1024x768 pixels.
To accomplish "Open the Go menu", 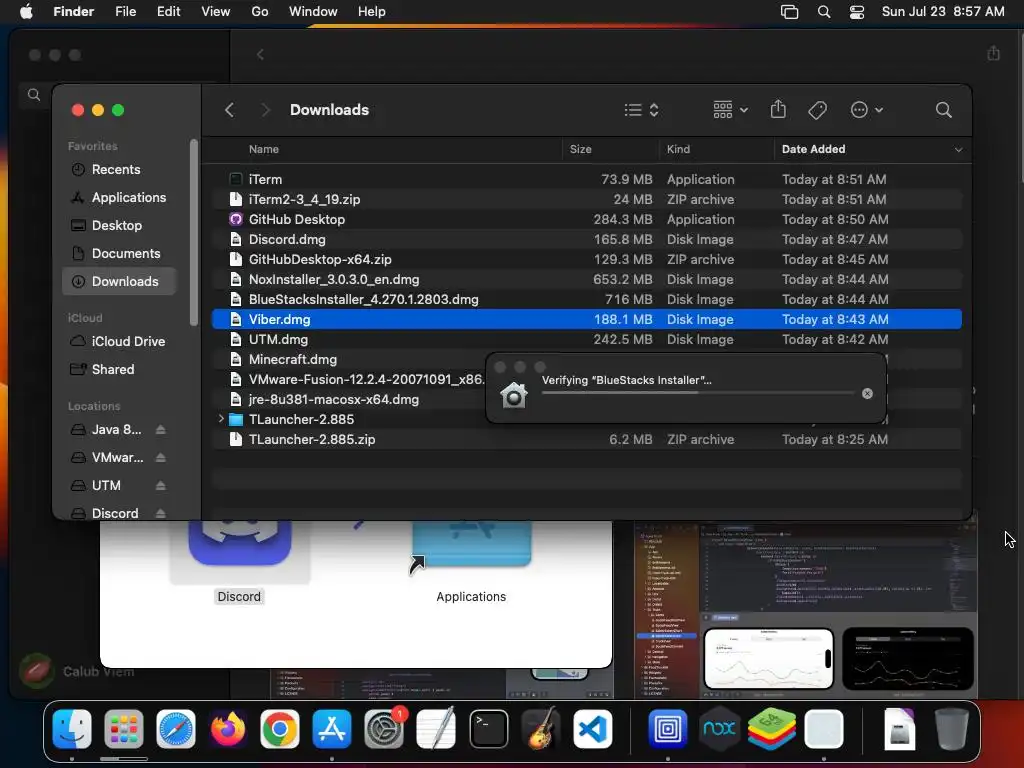I will [x=260, y=12].
